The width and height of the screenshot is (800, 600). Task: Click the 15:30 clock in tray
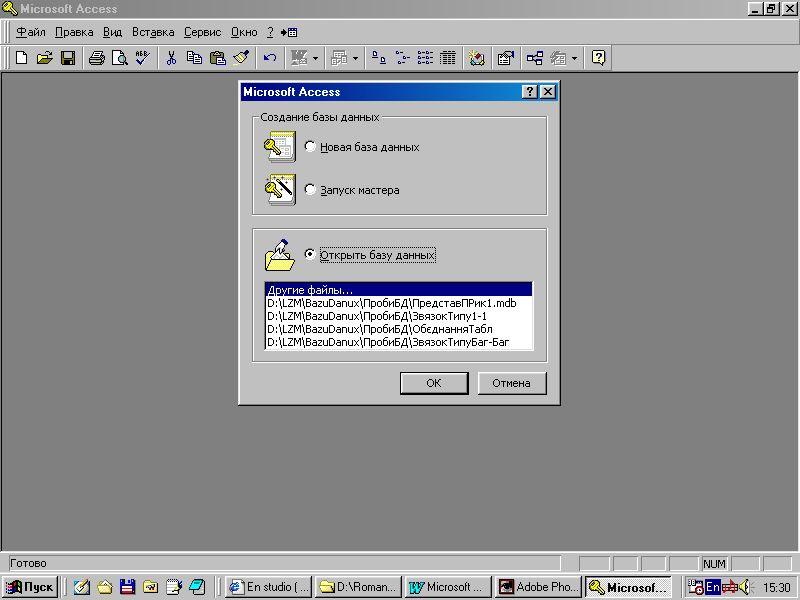pos(777,588)
